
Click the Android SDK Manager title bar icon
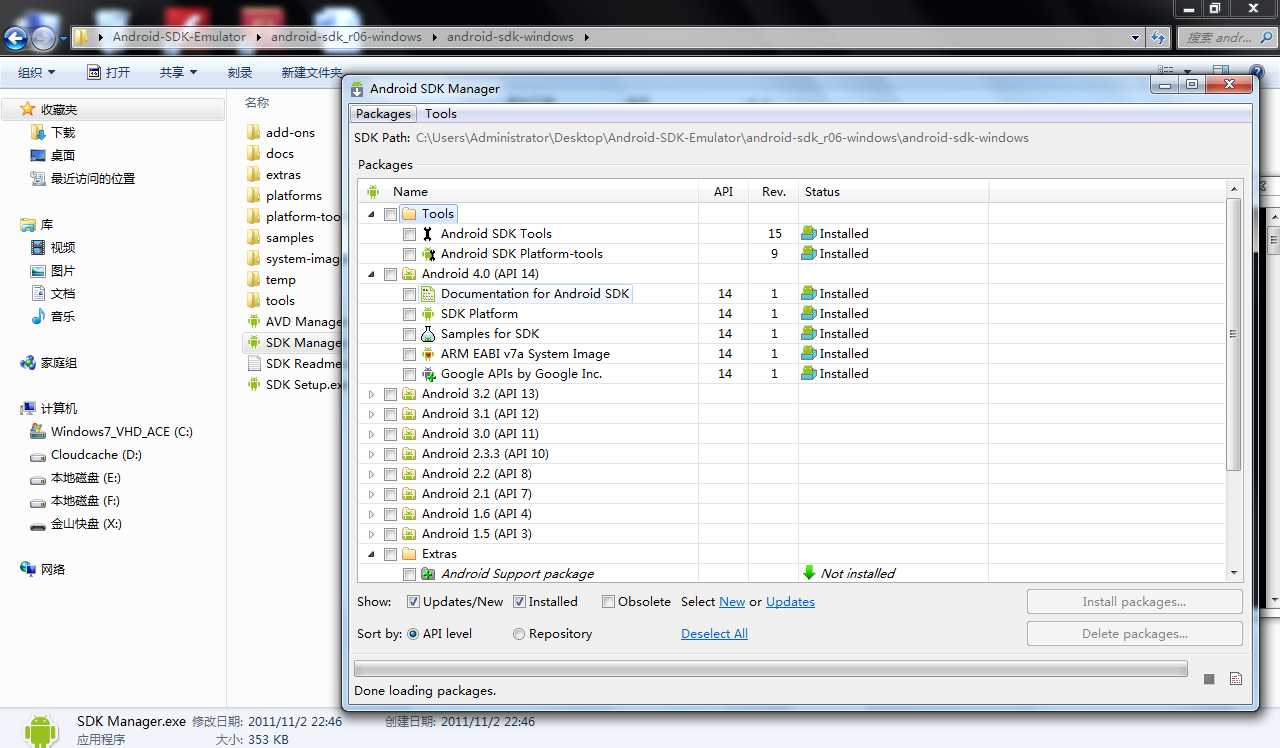pyautogui.click(x=357, y=89)
